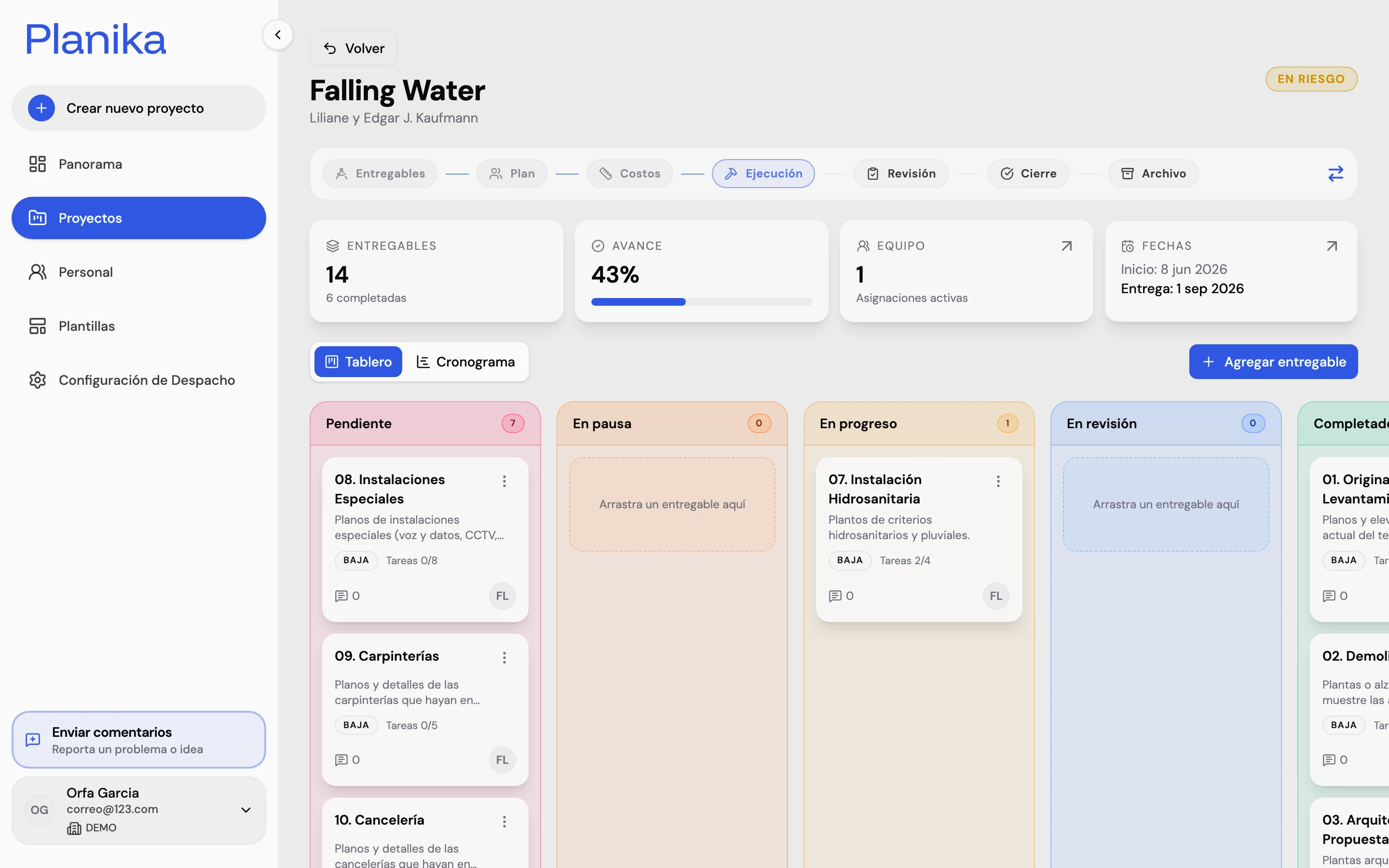
Task: Open the Proyectos section
Action: 139,218
